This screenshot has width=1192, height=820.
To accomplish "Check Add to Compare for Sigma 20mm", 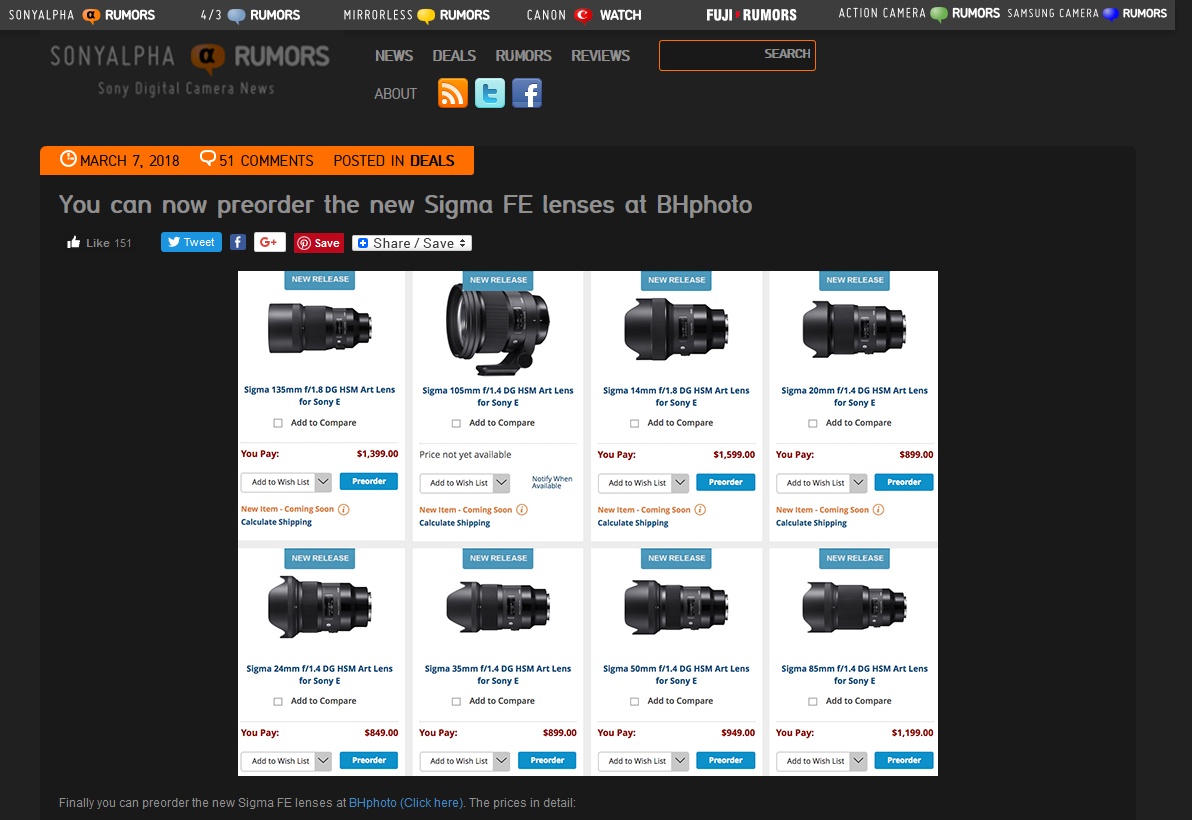I will click(813, 423).
